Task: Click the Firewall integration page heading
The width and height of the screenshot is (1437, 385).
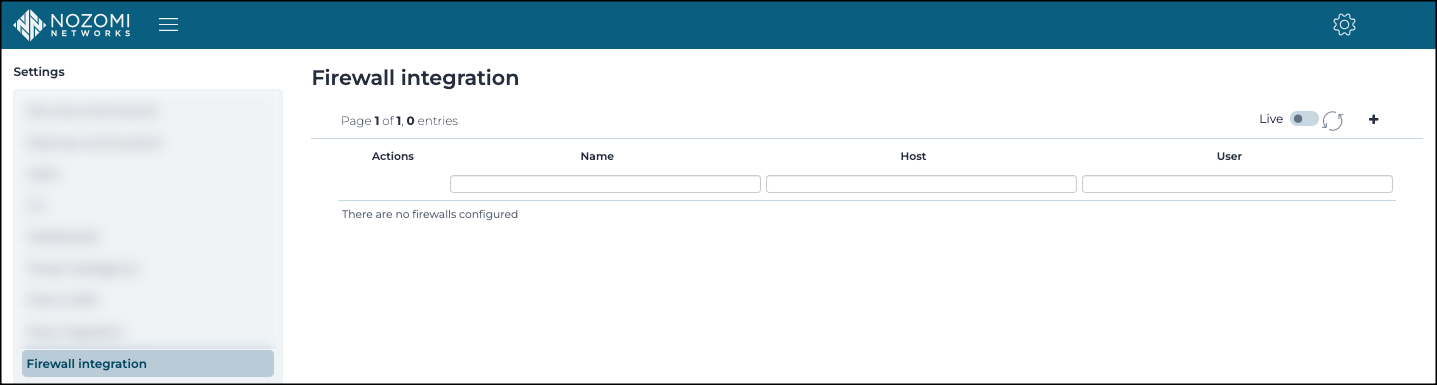Action: (415, 78)
